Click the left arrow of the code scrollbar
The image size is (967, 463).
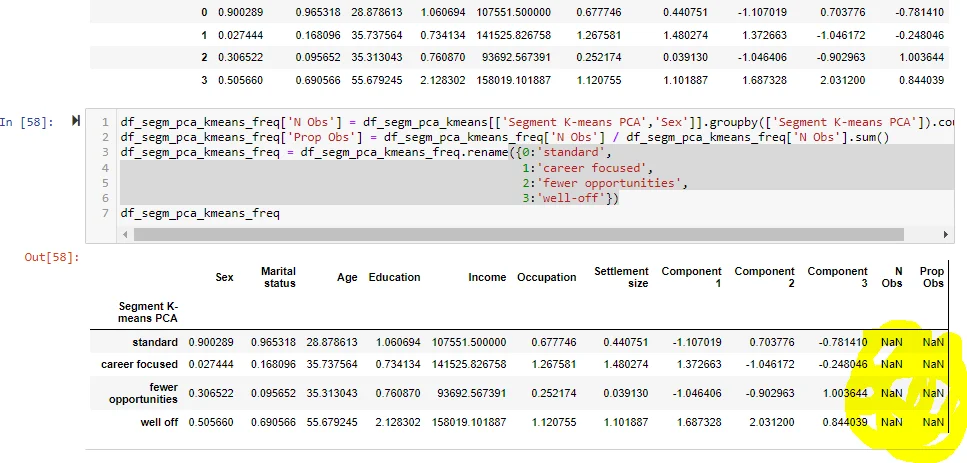click(125, 234)
